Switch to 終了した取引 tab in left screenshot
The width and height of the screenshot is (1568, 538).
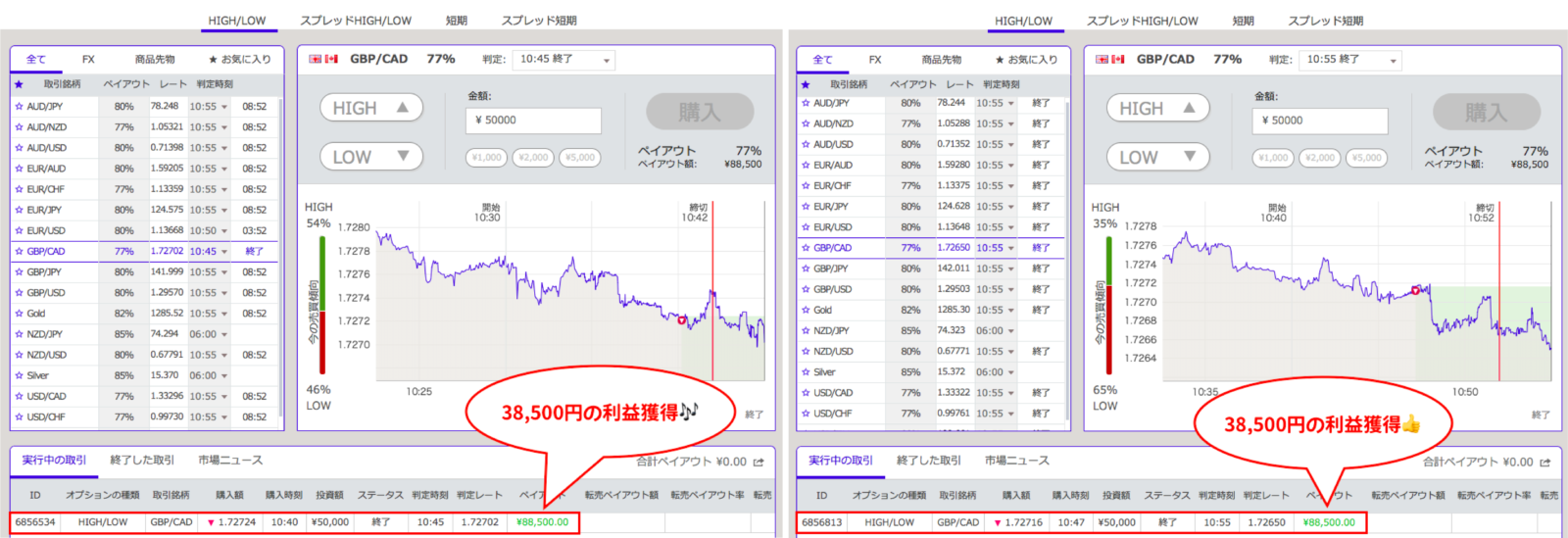coord(142,461)
